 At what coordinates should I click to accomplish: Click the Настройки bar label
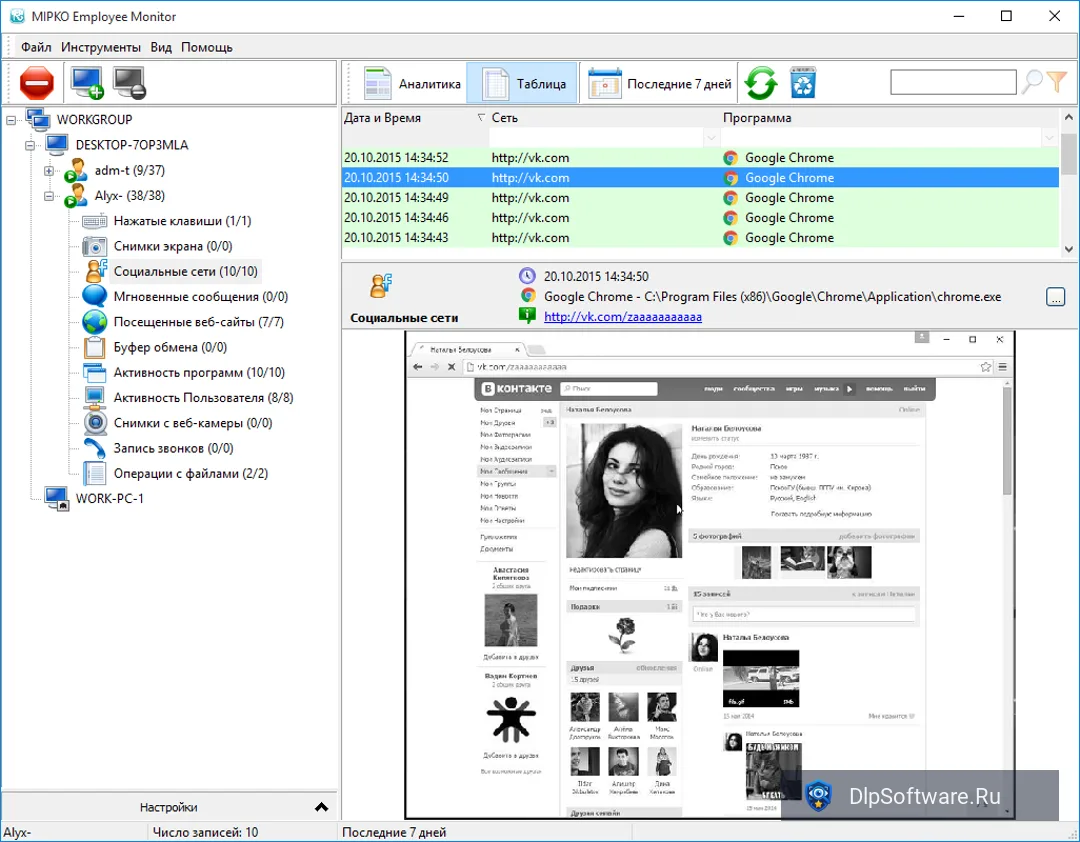click(169, 807)
